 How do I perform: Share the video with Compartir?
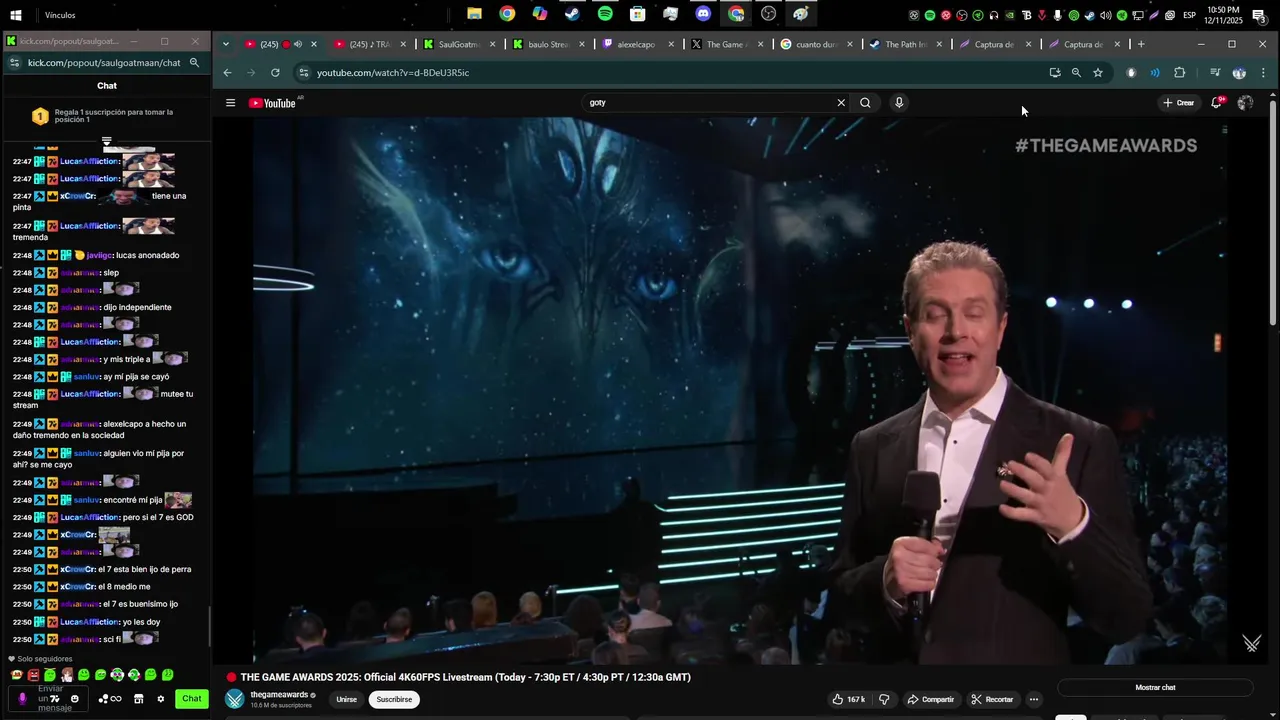pyautogui.click(x=931, y=699)
